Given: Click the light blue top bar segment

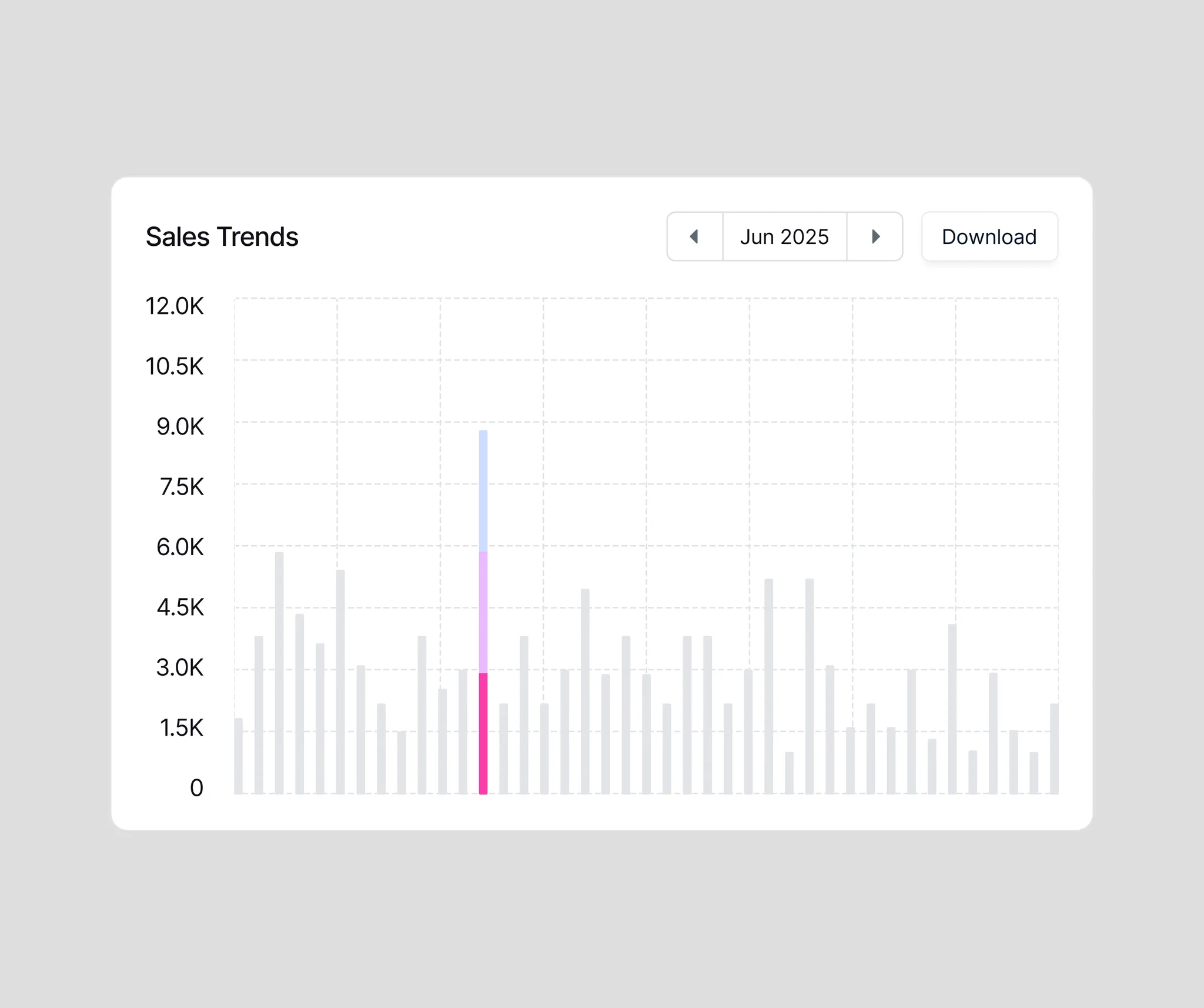Looking at the screenshot, I should point(483,491).
